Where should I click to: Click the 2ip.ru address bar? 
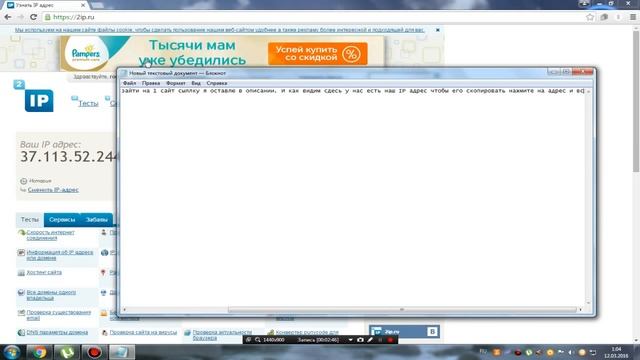tap(314, 17)
